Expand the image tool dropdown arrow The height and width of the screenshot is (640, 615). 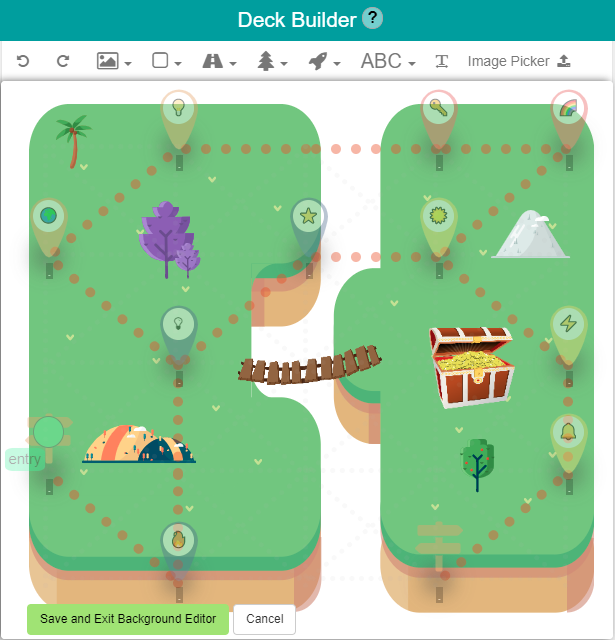point(128,63)
